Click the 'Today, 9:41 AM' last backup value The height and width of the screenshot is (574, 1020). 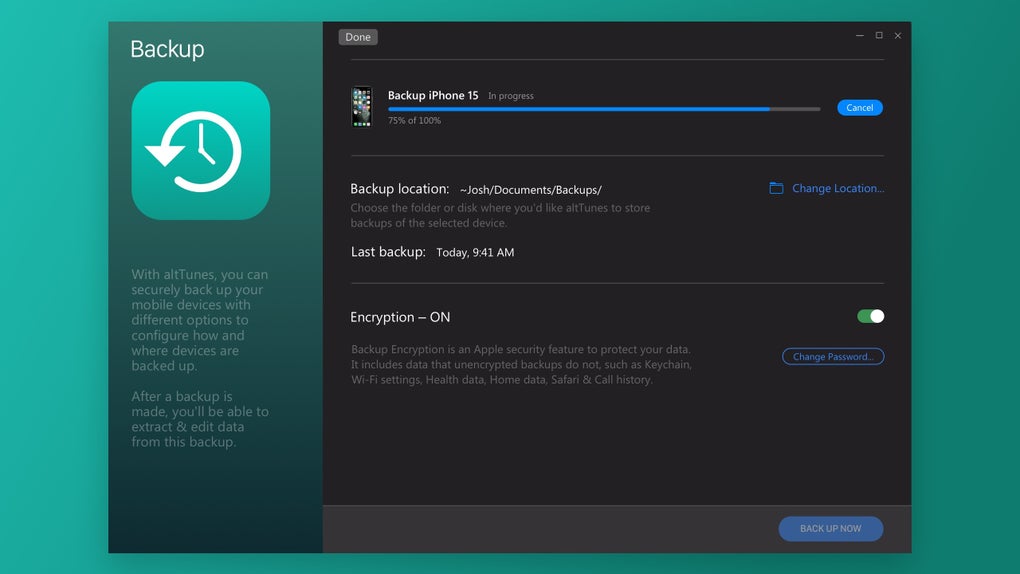[475, 253]
